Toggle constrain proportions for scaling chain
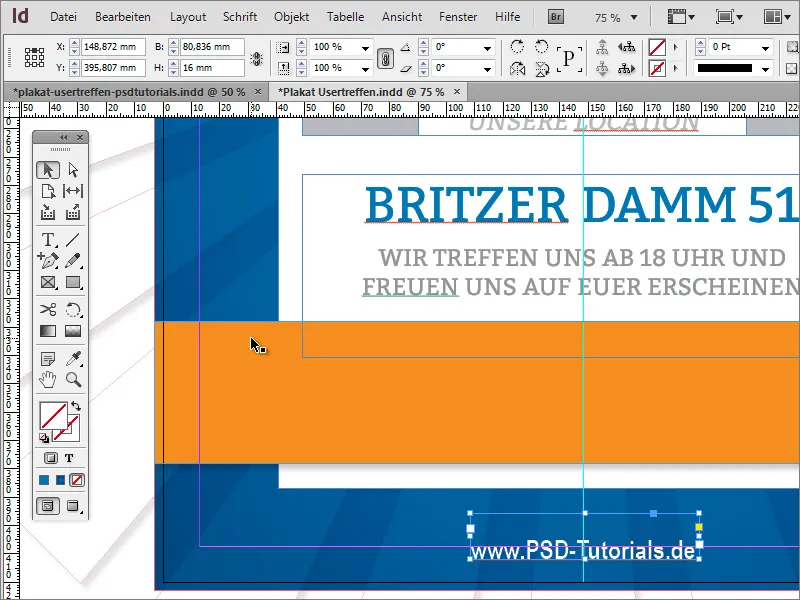 pos(385,58)
